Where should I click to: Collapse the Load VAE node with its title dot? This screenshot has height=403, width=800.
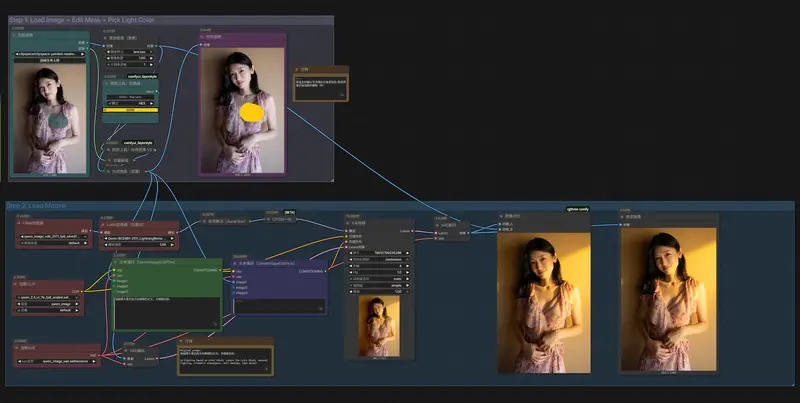click(17, 348)
